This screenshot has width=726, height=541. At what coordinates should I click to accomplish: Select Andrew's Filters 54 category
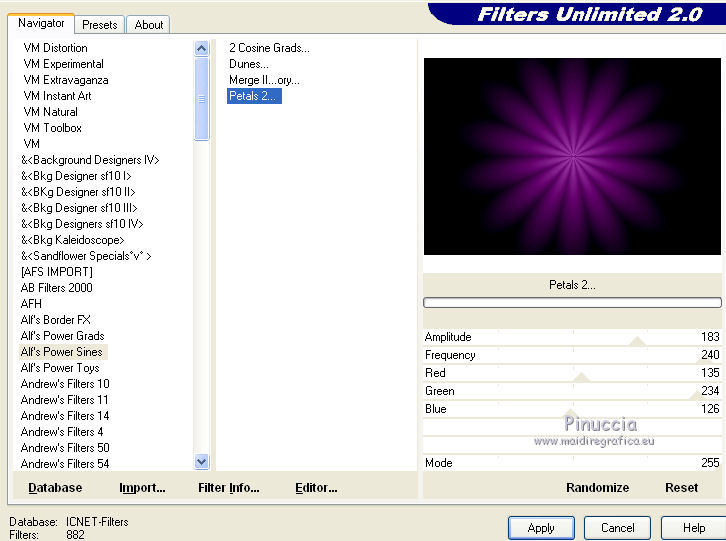click(65, 464)
